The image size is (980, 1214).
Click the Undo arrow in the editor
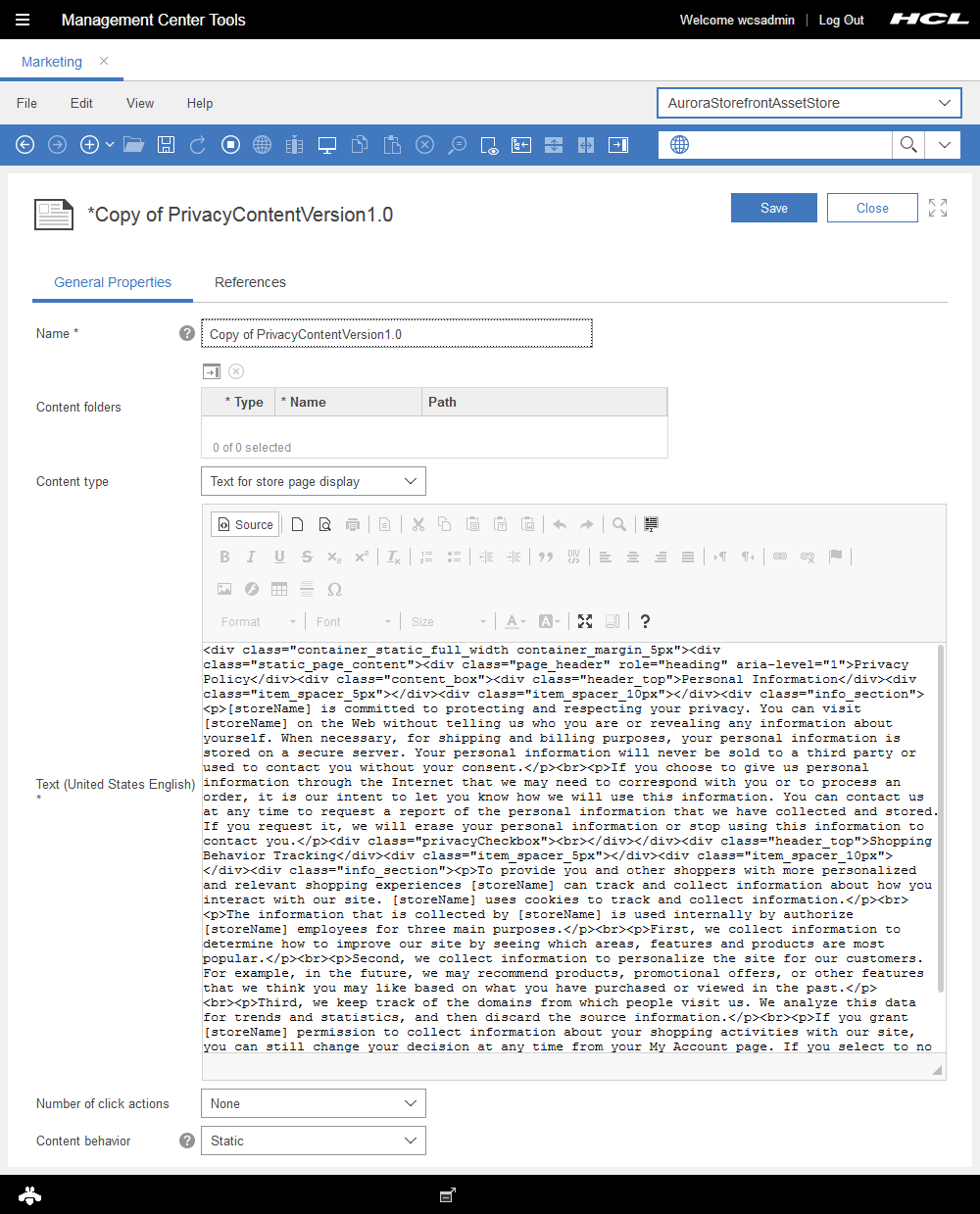[559, 524]
